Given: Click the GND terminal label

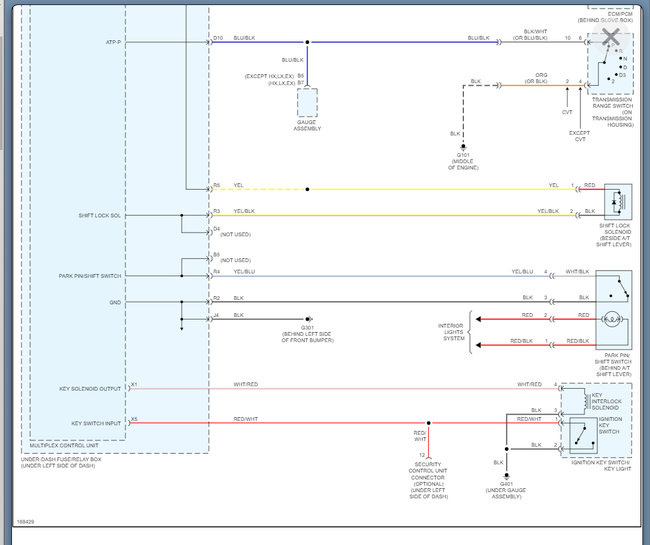Looking at the screenshot, I should pos(115,303).
